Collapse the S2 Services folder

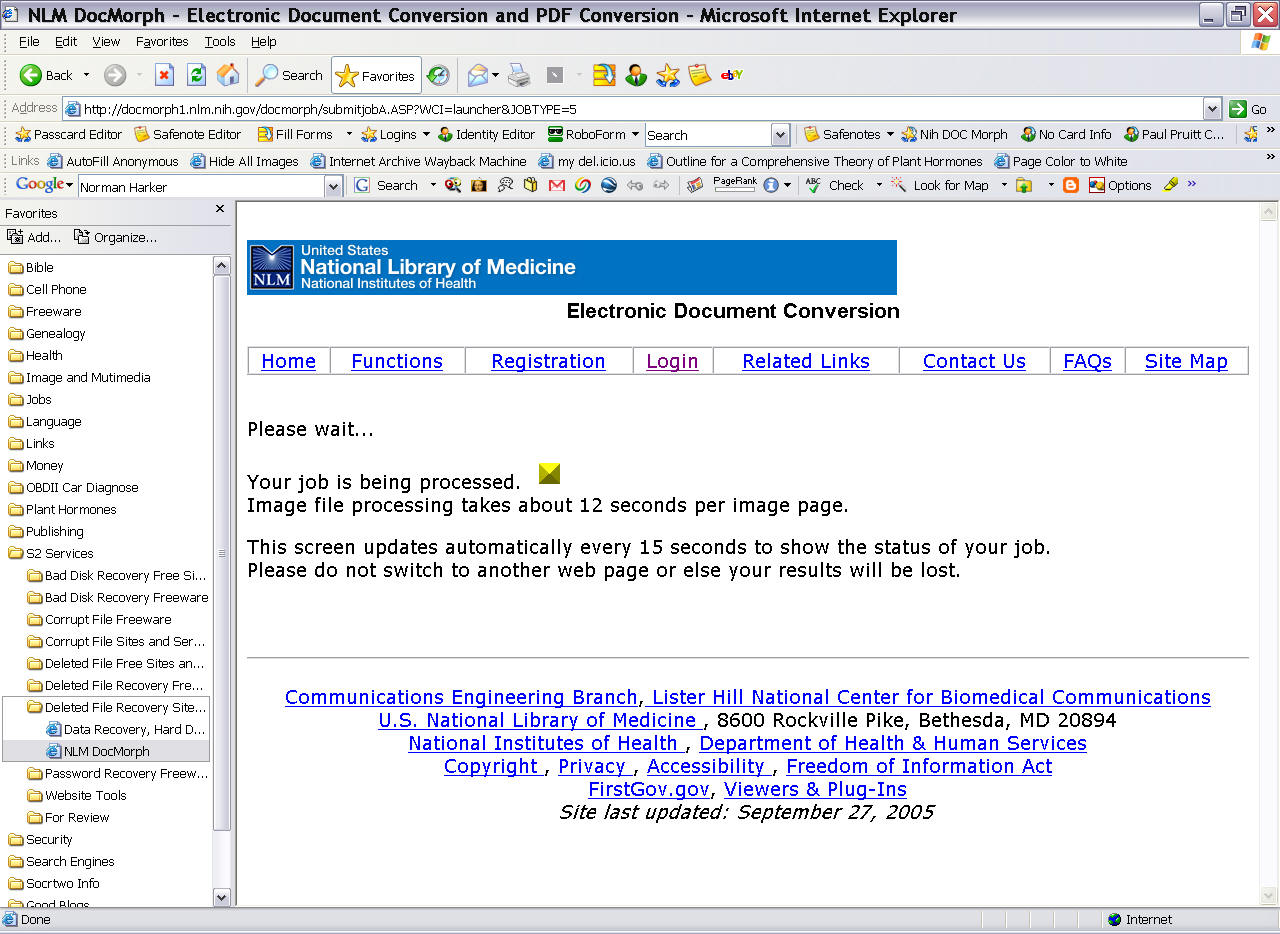click(51, 553)
